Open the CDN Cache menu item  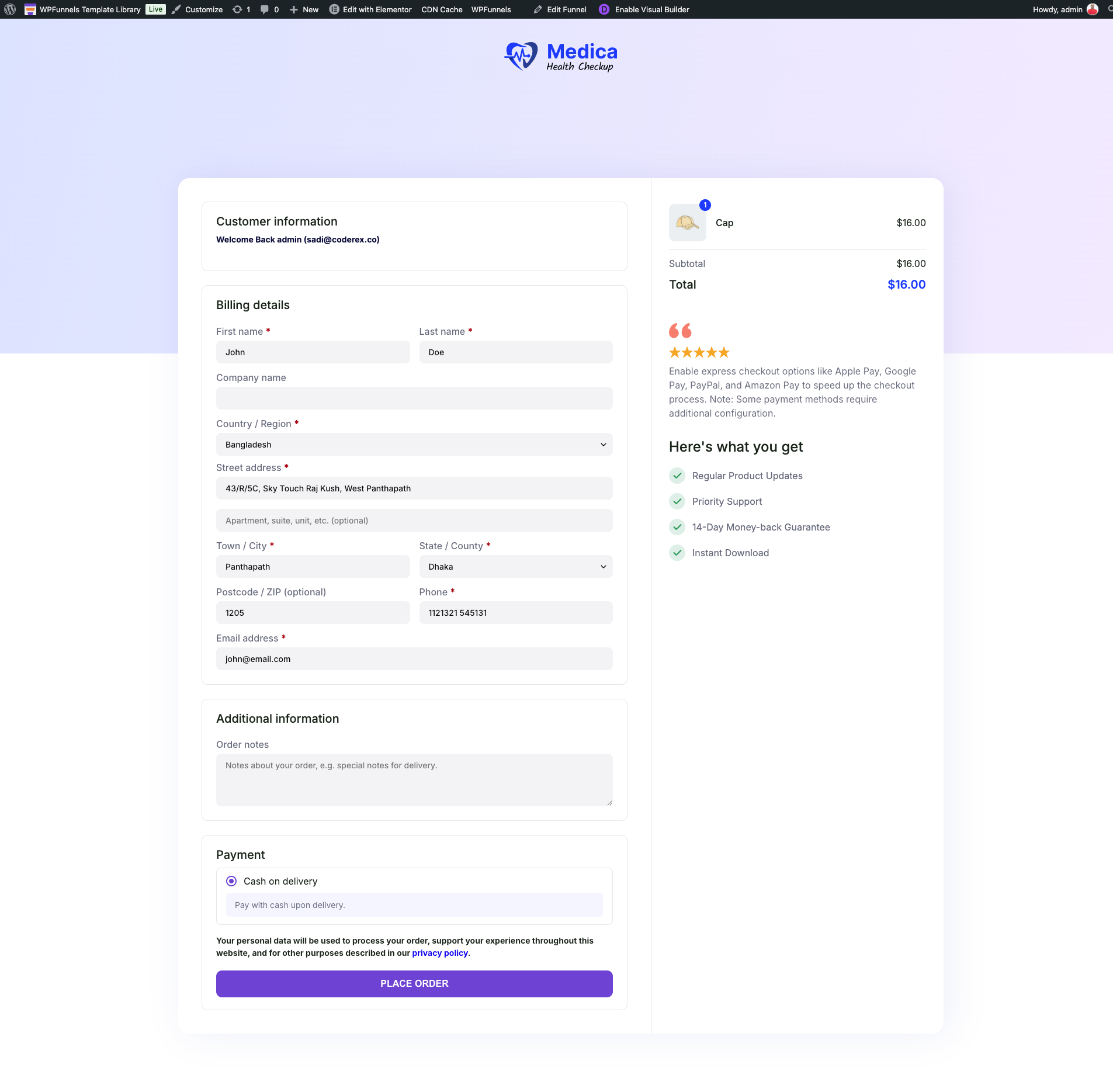click(442, 9)
